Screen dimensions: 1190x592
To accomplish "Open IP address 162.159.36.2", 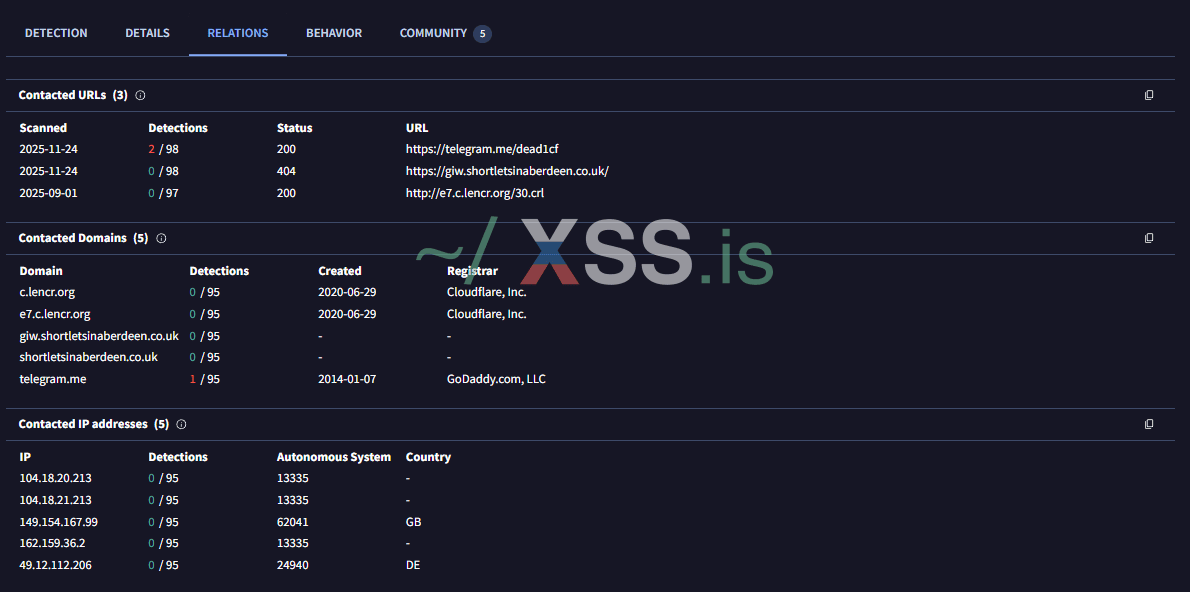I will click(x=52, y=544).
